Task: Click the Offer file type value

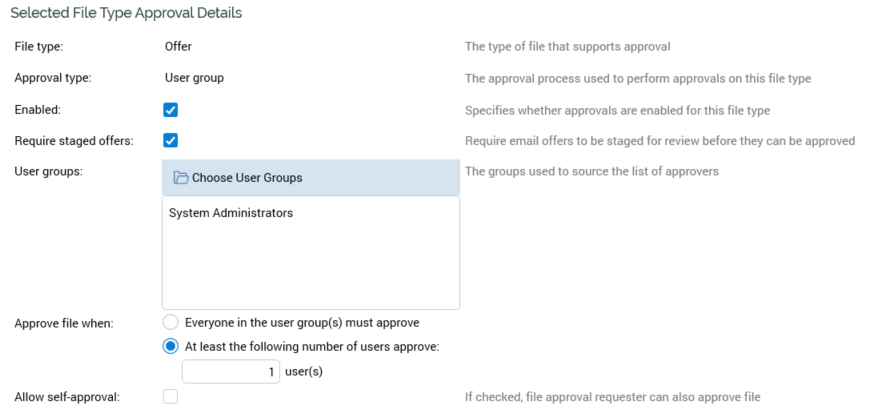Action: coord(178,46)
